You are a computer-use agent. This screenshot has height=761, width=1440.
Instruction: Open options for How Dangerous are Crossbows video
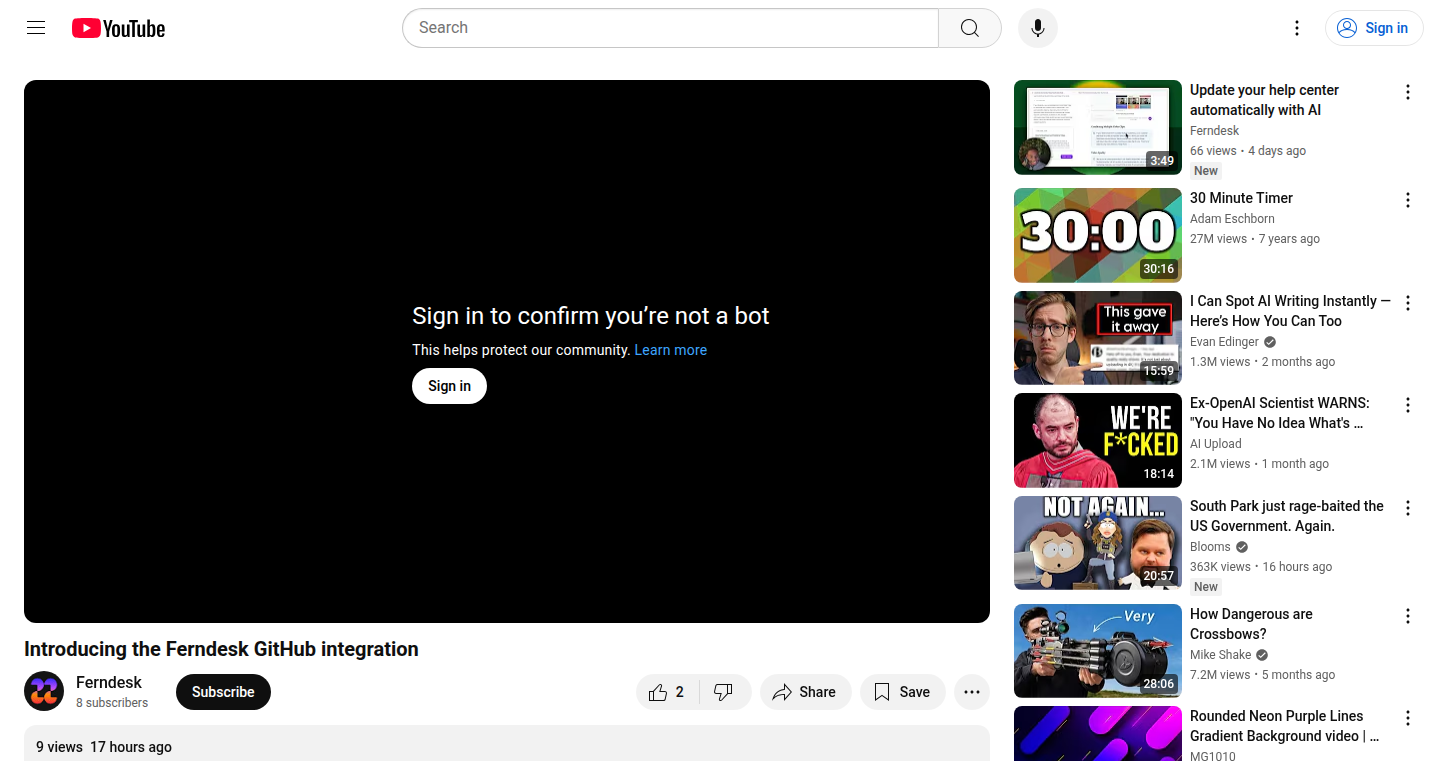coord(1408,616)
